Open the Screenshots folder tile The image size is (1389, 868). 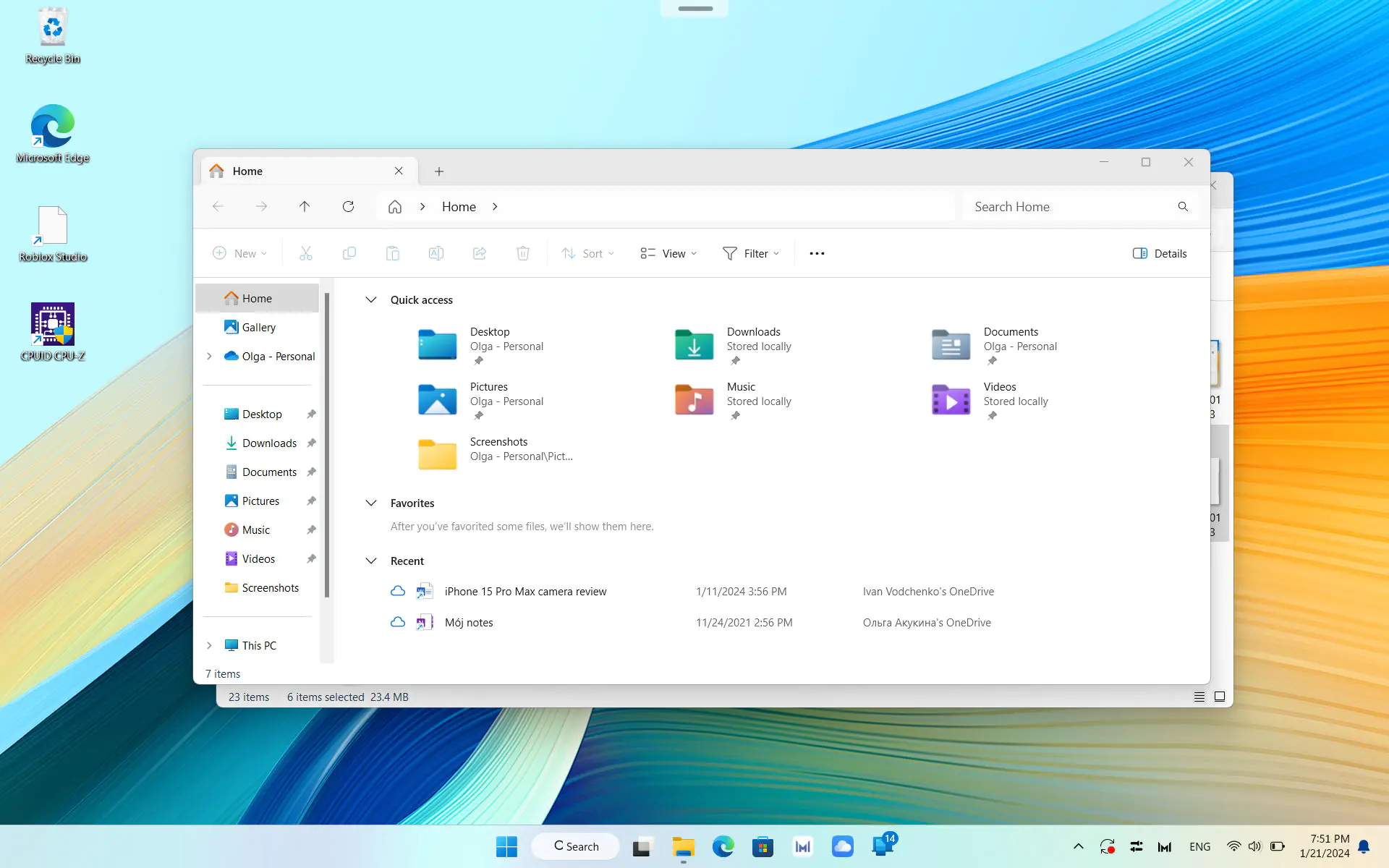tap(496, 456)
